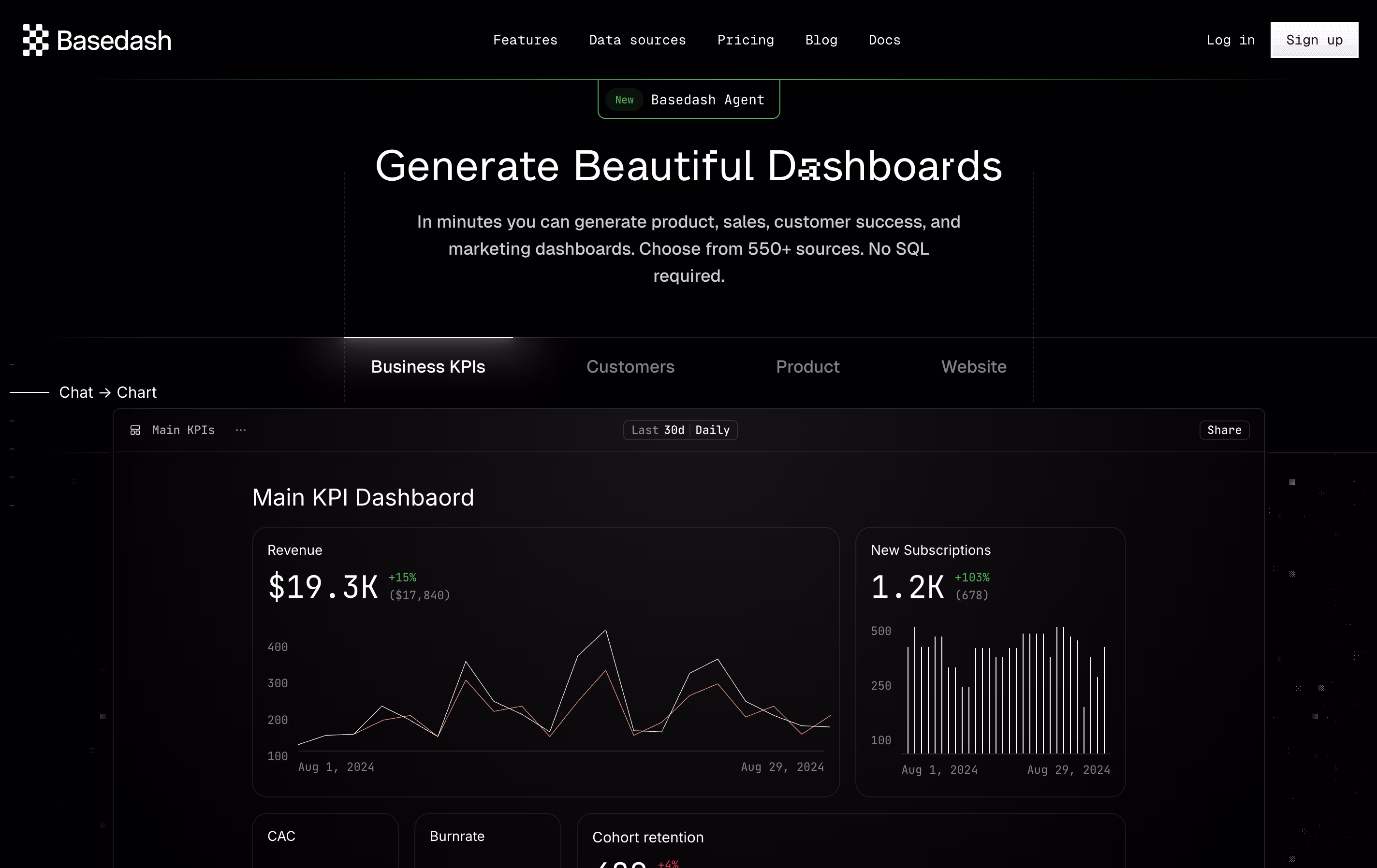This screenshot has height=868, width=1377.
Task: Click Aug 1, 2024 label under Subscriptions chart
Action: pyautogui.click(x=939, y=770)
